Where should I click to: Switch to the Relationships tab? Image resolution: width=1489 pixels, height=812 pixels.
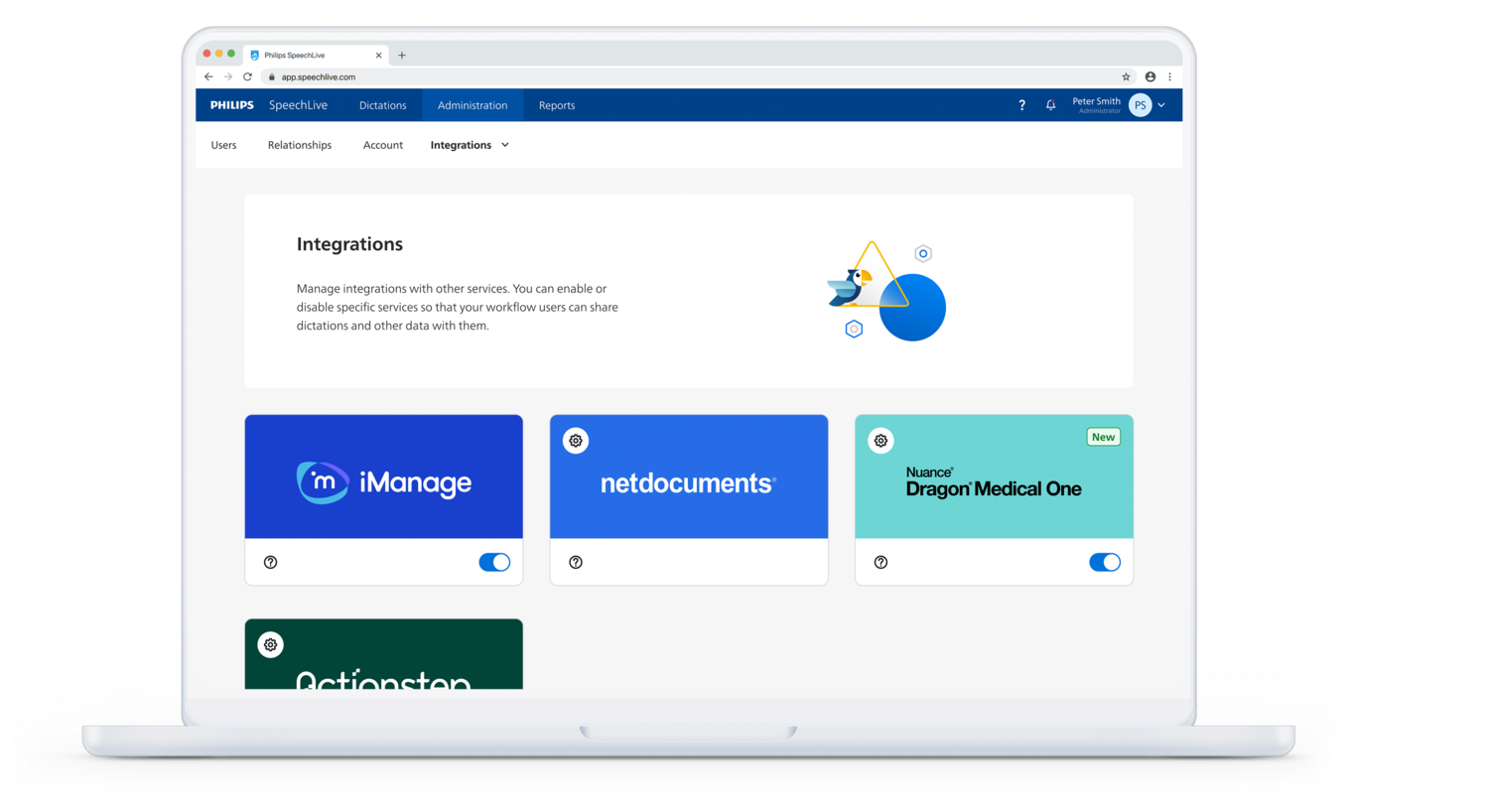tap(300, 145)
